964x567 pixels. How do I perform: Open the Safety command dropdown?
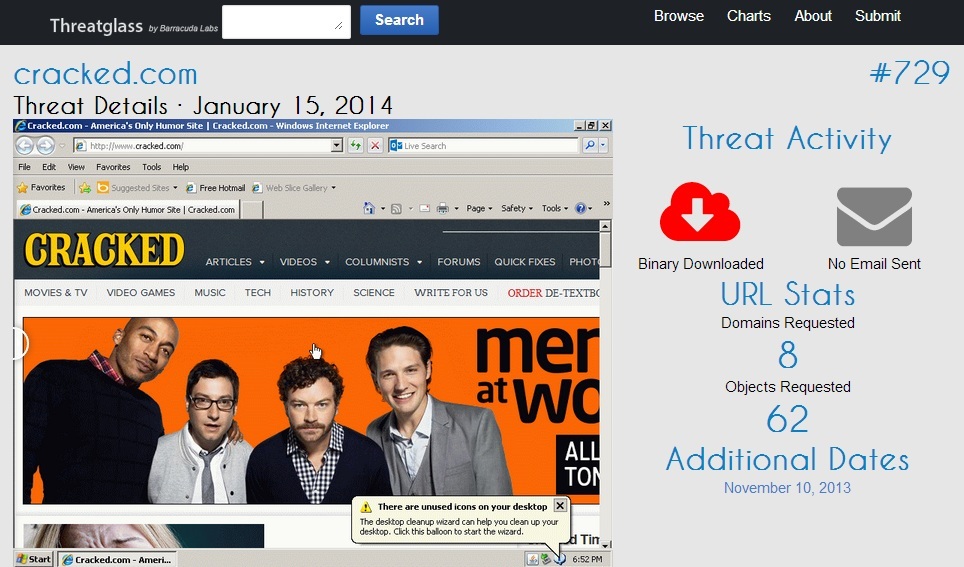(517, 208)
